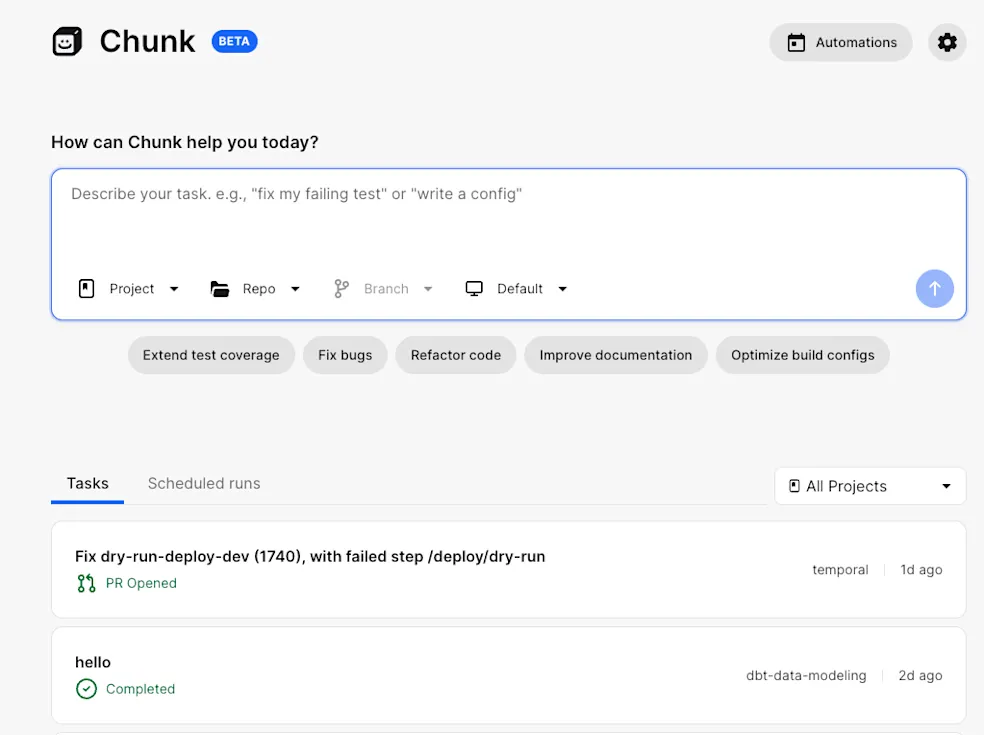Click the dbt-data-modeling project label
Screen dimensions: 984x735
(x=806, y=676)
